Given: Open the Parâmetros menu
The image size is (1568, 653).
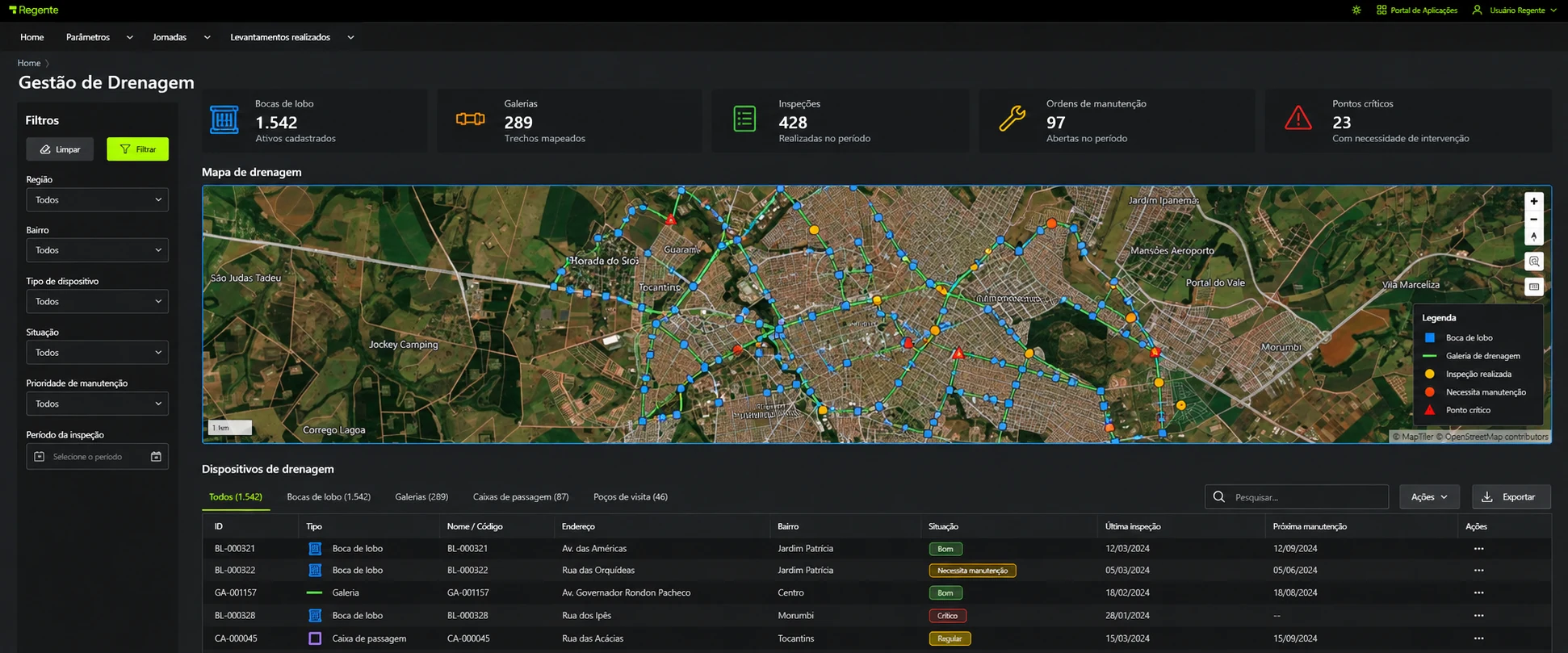Looking at the screenshot, I should 99,37.
